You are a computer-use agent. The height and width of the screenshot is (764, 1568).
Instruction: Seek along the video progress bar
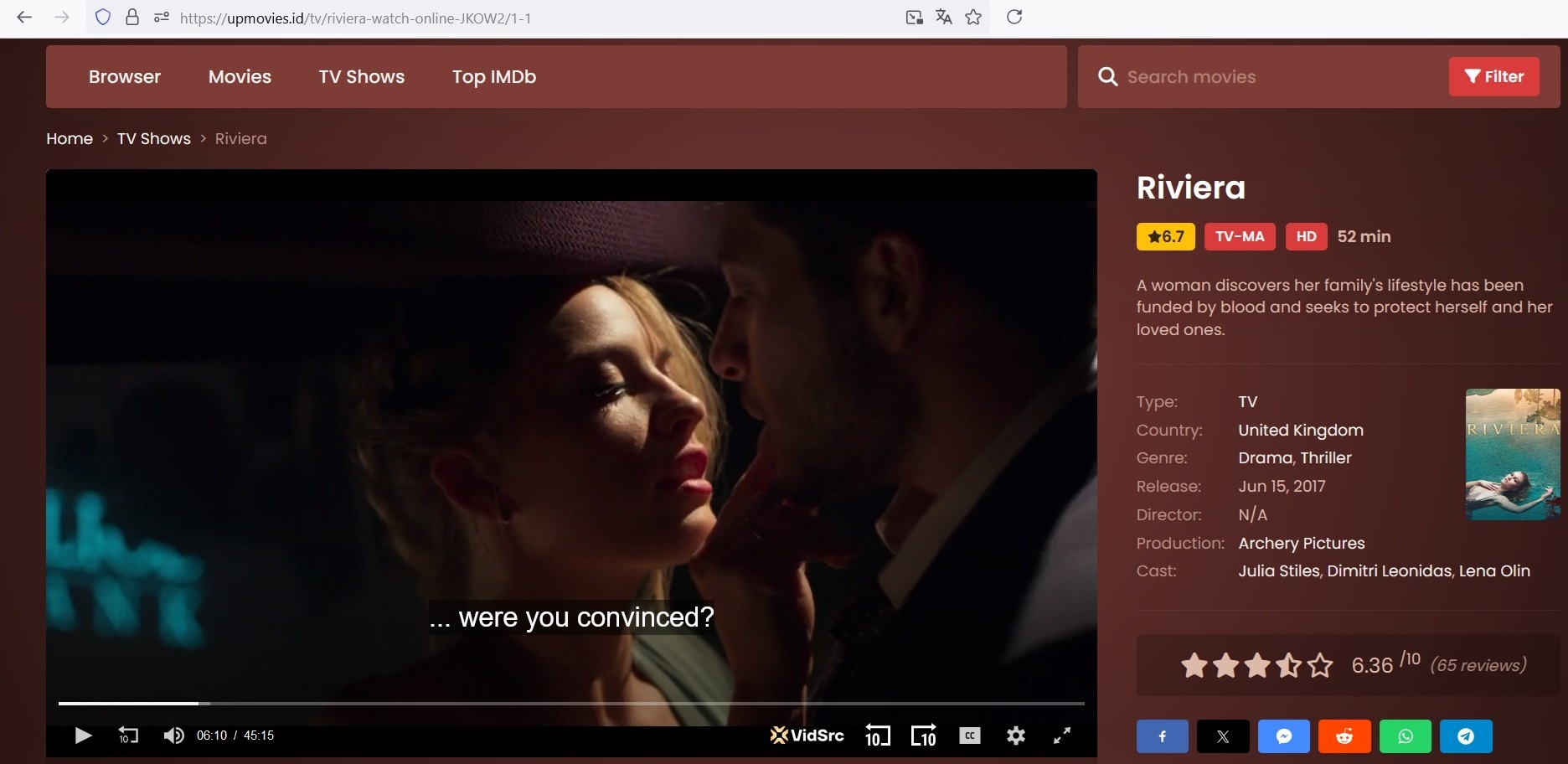click(x=571, y=704)
